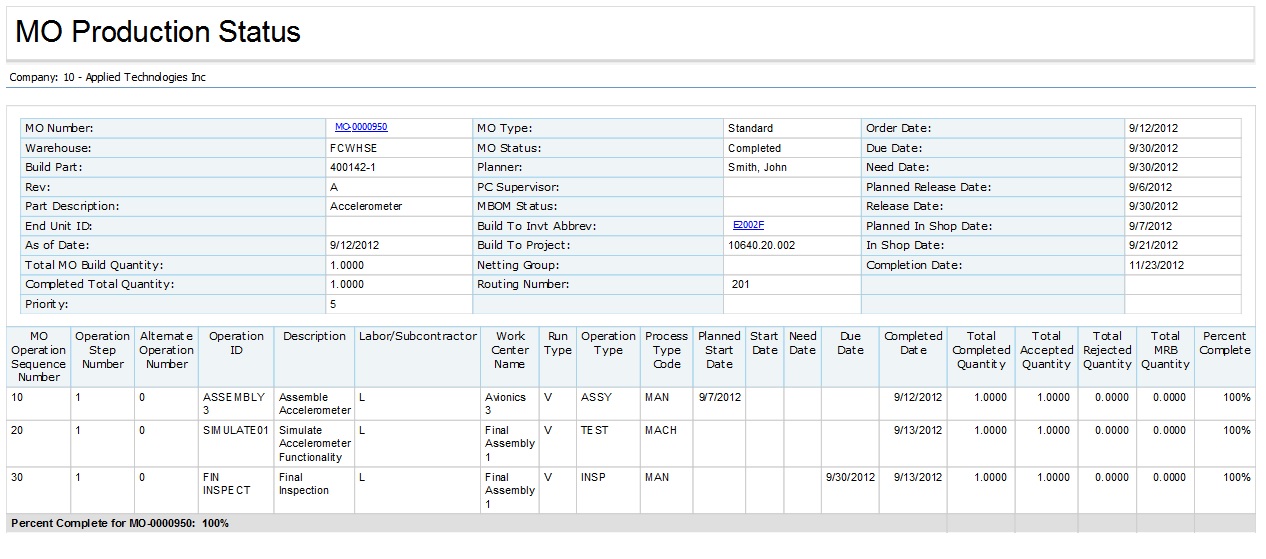This screenshot has width=1266, height=559.
Task: Select the ASSEMBLY 3 operation ID cell
Action: coord(233,404)
